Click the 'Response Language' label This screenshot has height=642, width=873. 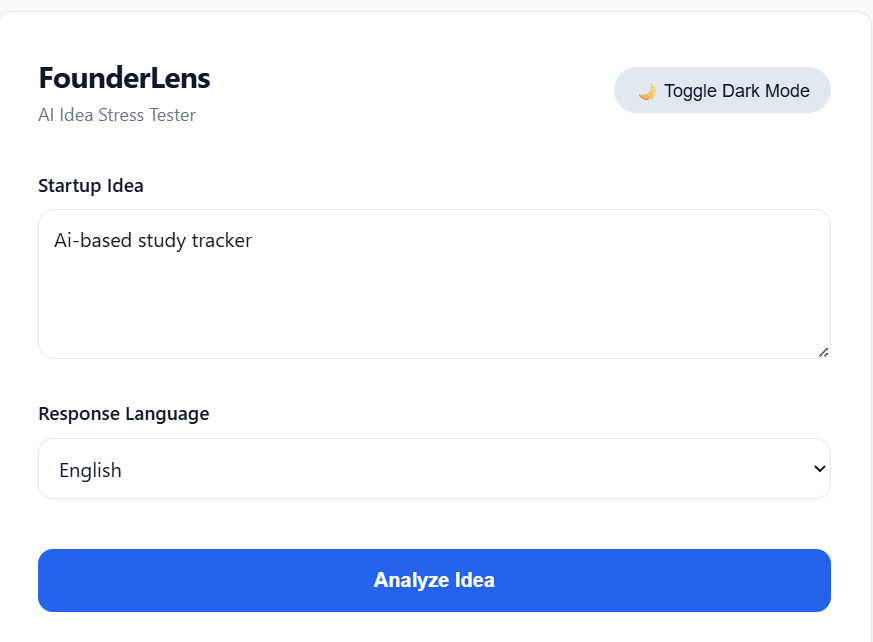click(x=124, y=414)
